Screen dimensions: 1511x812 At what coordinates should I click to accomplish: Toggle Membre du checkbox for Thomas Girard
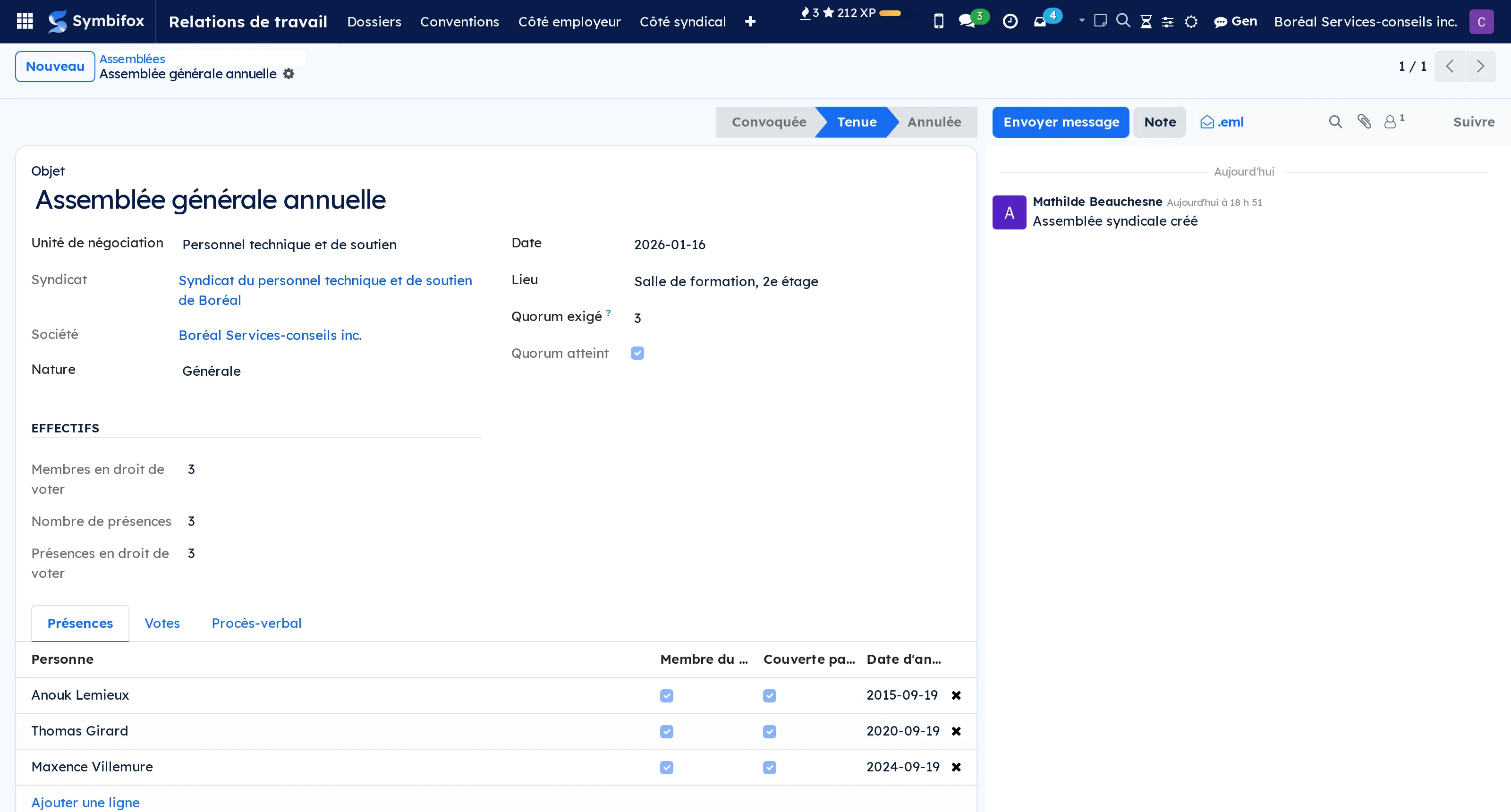click(x=666, y=731)
